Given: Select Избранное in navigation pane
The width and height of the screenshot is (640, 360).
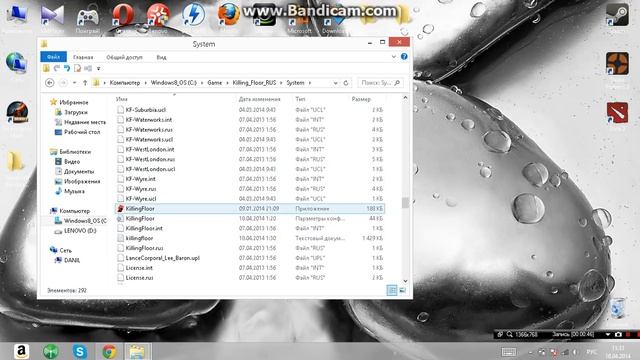Looking at the screenshot, I should click(69, 102).
